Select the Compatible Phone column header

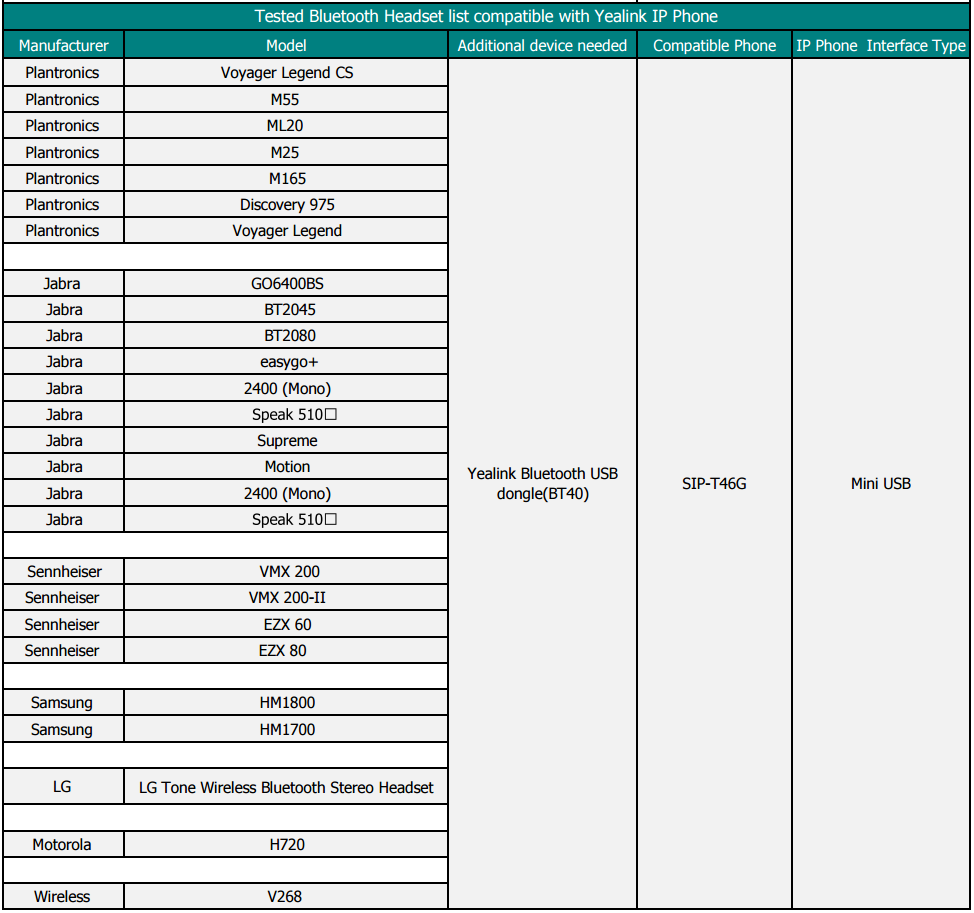click(x=714, y=45)
